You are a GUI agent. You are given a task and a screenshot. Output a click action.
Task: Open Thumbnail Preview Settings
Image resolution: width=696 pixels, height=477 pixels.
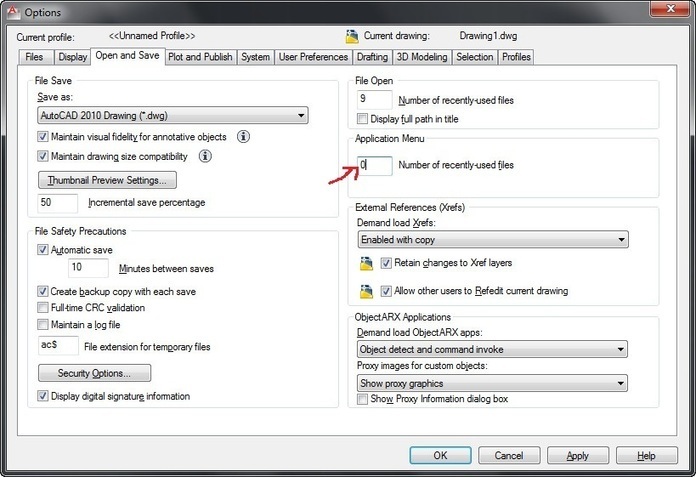click(107, 180)
